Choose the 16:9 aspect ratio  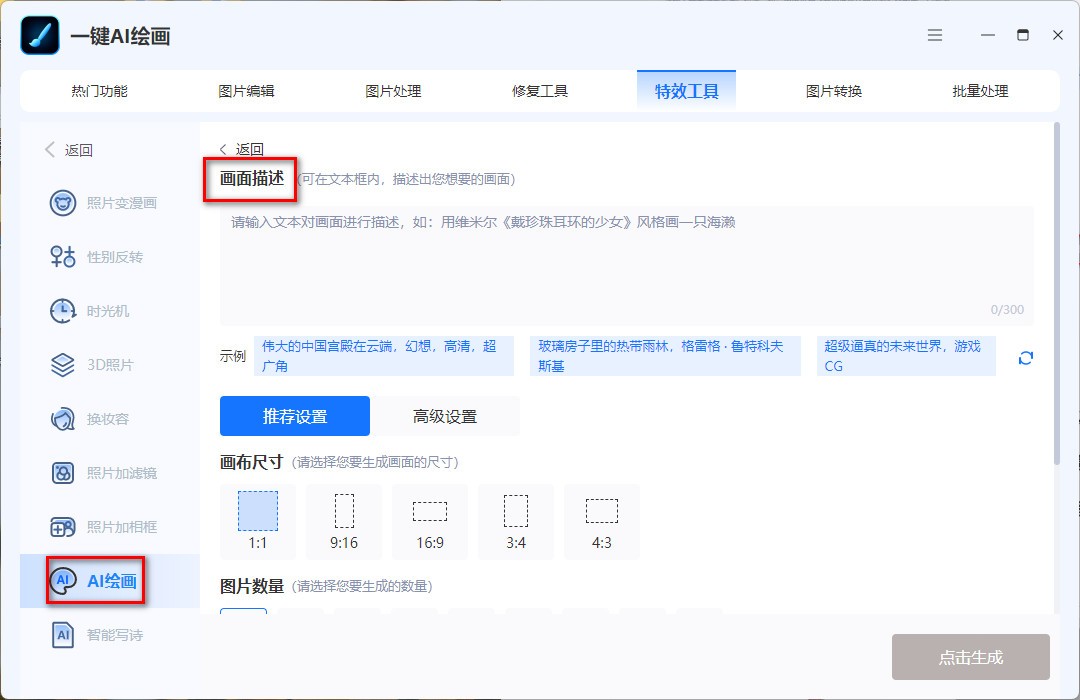[x=430, y=521]
